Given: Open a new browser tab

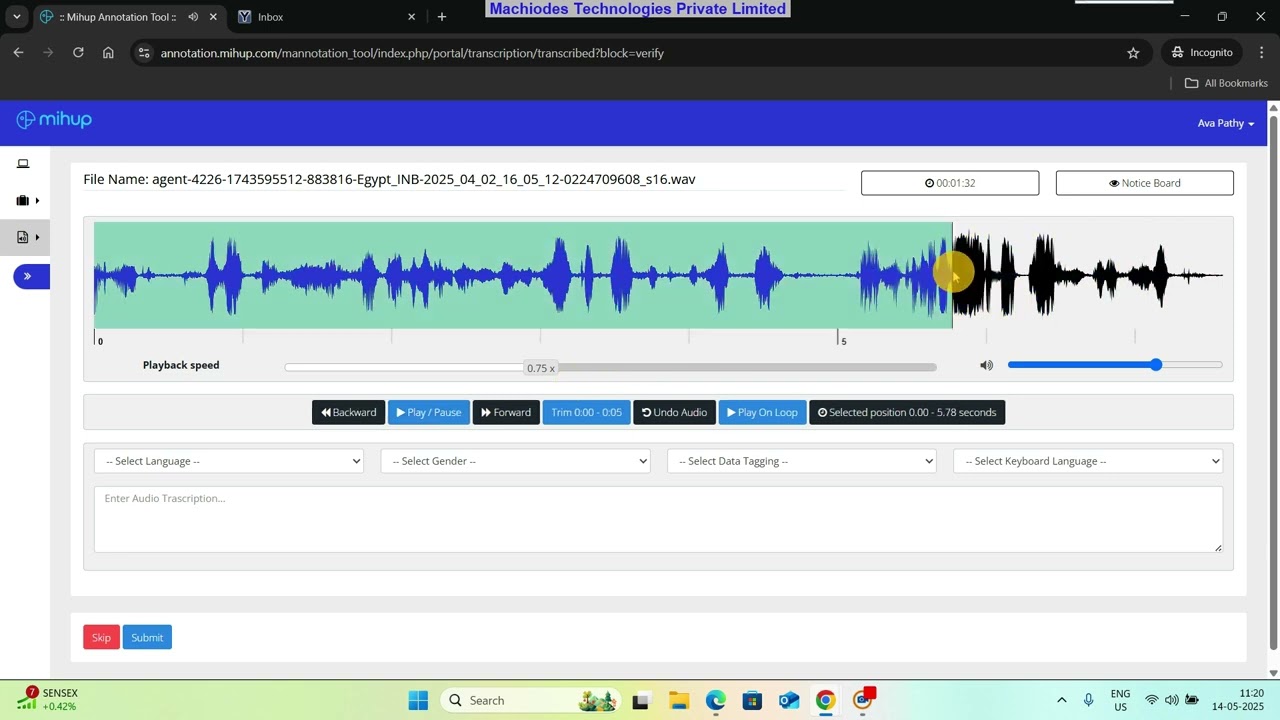Looking at the screenshot, I should pyautogui.click(x=442, y=17).
